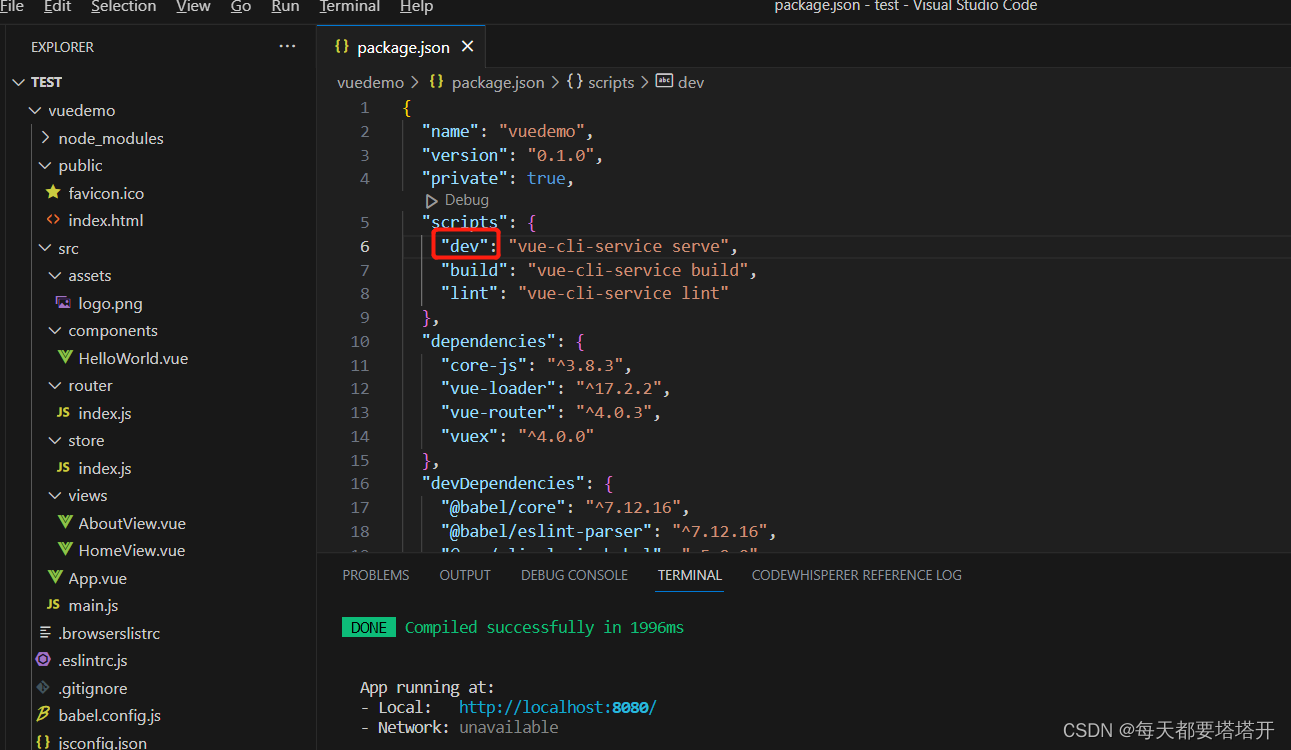Open the http://localhost:8080/ link in terminal
Viewport: 1291px width, 750px height.
tap(558, 707)
